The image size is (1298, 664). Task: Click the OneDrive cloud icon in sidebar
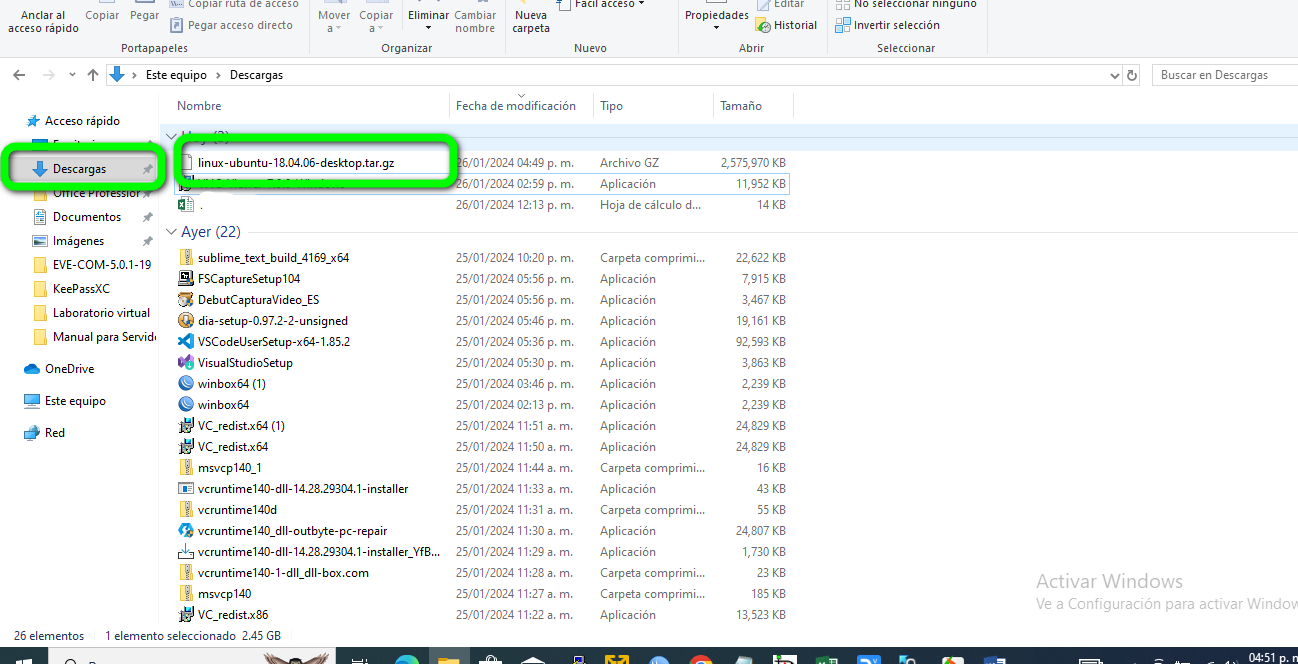[x=32, y=369]
